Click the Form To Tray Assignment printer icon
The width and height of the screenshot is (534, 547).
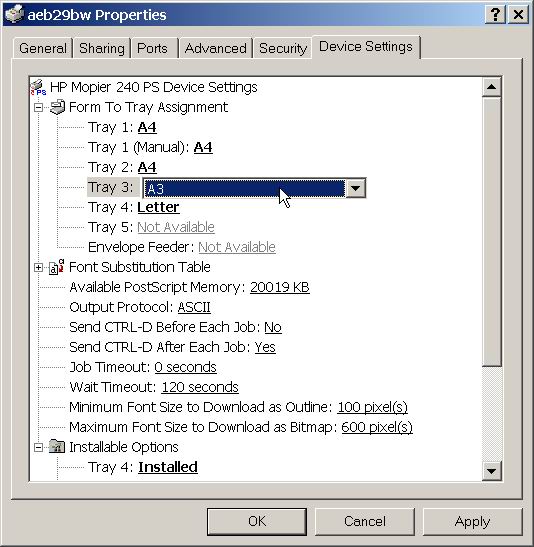[x=58, y=107]
